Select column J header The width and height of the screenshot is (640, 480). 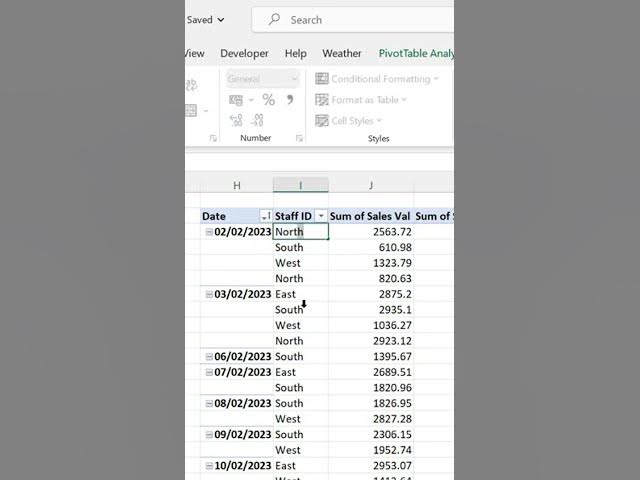[370, 185]
